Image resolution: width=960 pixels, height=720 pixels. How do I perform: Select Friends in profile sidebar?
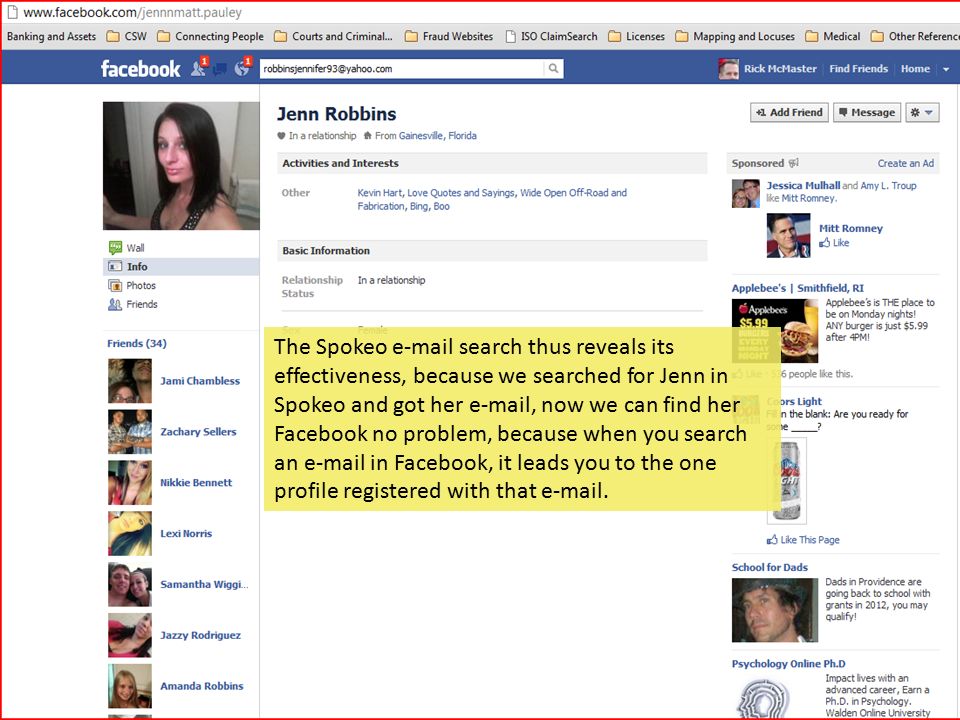142,304
